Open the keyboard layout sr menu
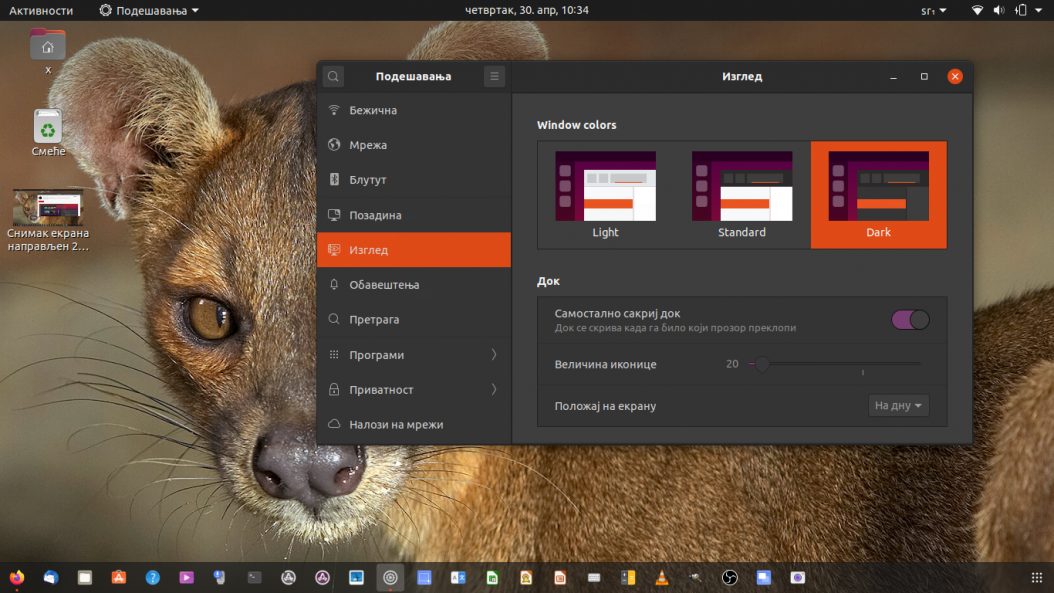Viewport: 1054px width, 593px height. 934,10
